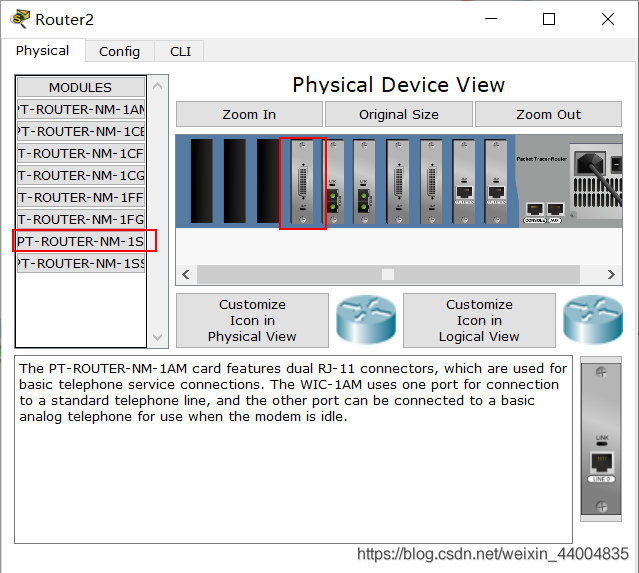The width and height of the screenshot is (639, 573).
Task: Click the Zoom Out button
Action: click(x=548, y=114)
